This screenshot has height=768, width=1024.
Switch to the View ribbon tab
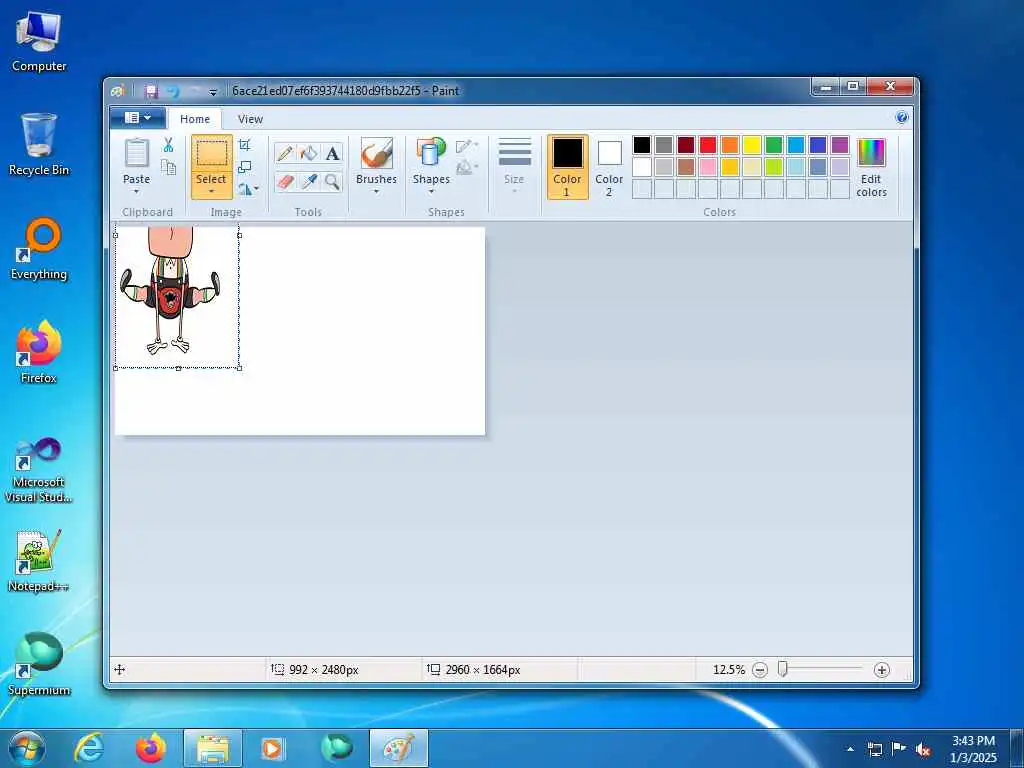click(250, 119)
